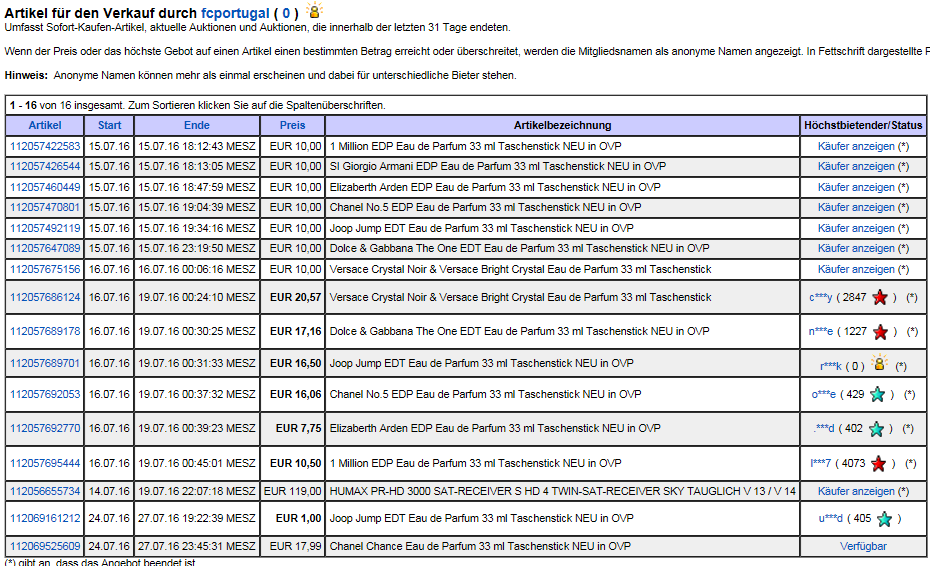This screenshot has height=566, width=930.
Task: Open item 112057426544
Action: [45, 166]
